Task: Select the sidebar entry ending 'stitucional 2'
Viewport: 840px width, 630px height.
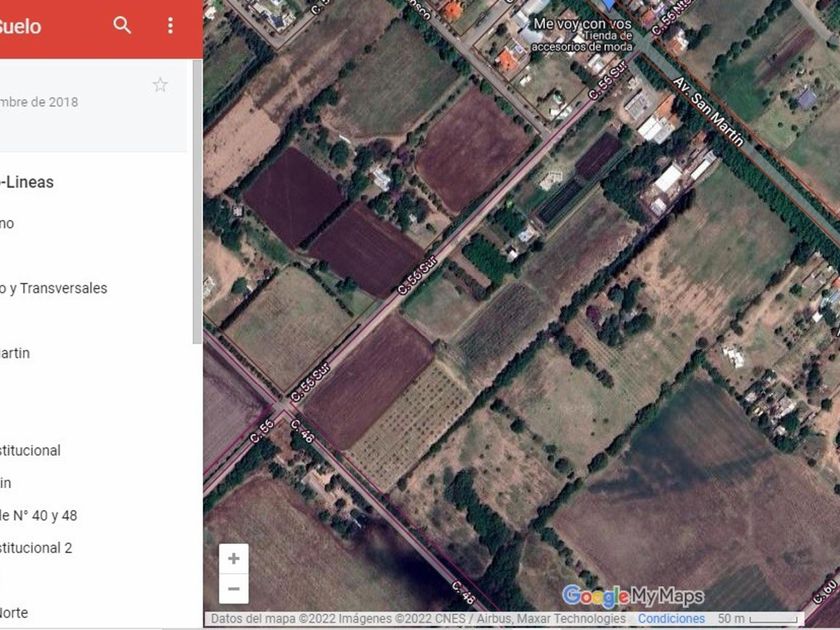Action: pyautogui.click(x=36, y=548)
